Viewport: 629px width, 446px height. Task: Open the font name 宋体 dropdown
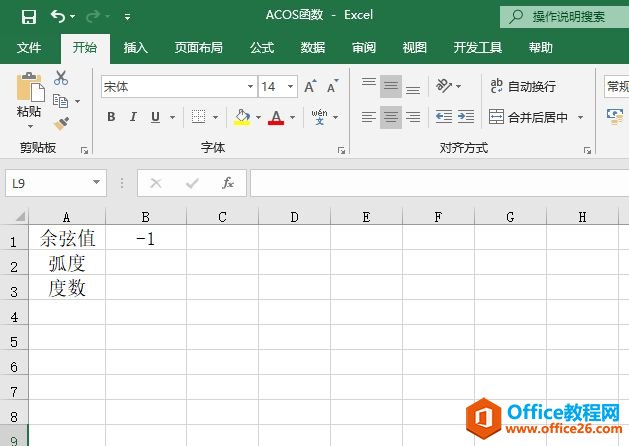point(250,87)
